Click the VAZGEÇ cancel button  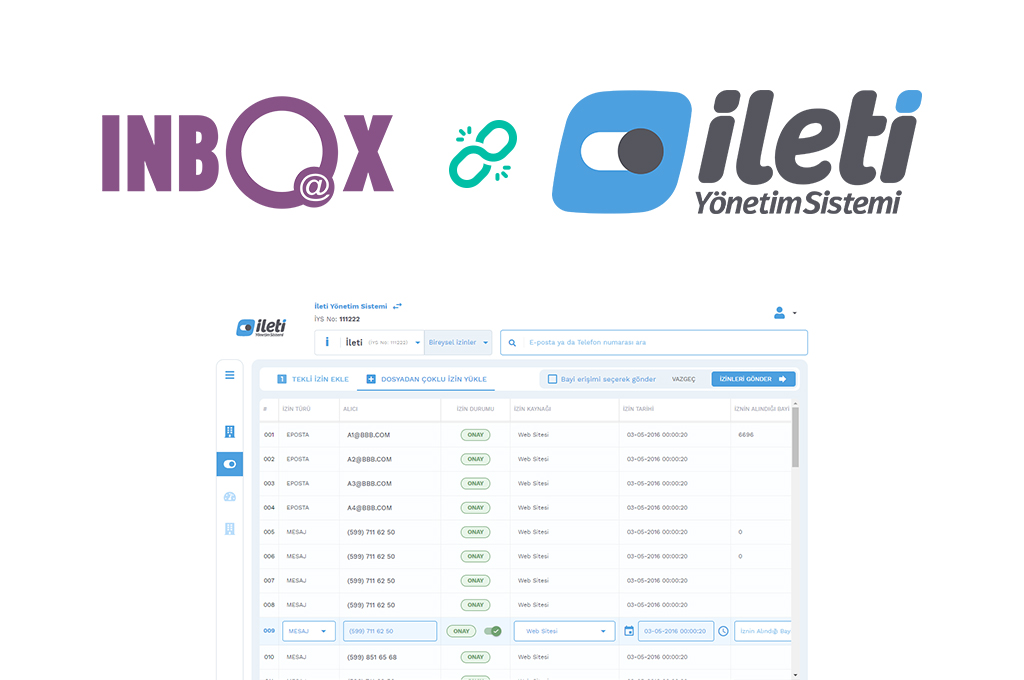[x=683, y=379]
